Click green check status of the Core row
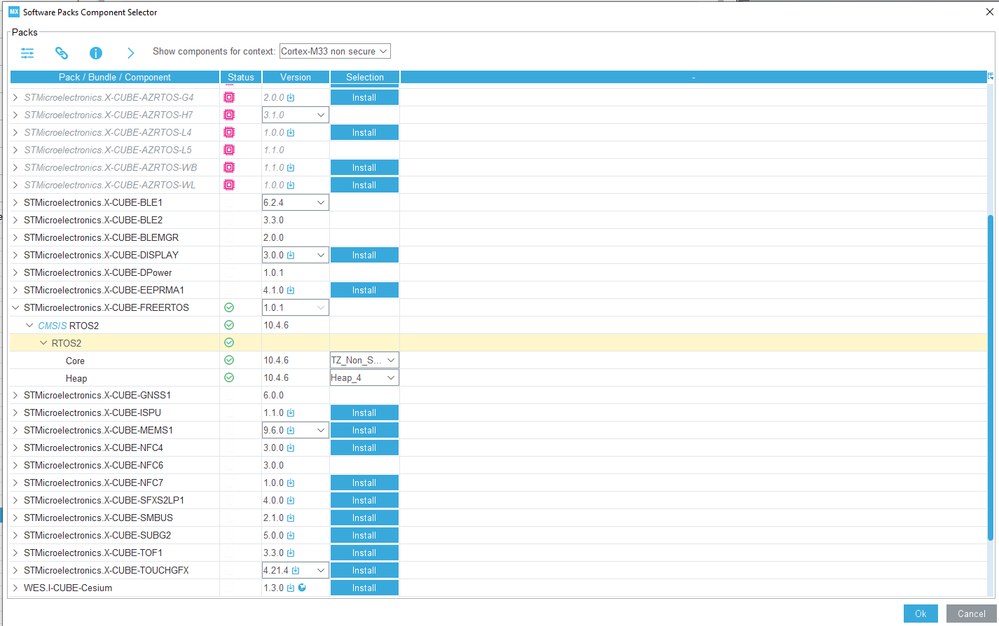Viewport: 999px width, 626px height. point(229,360)
